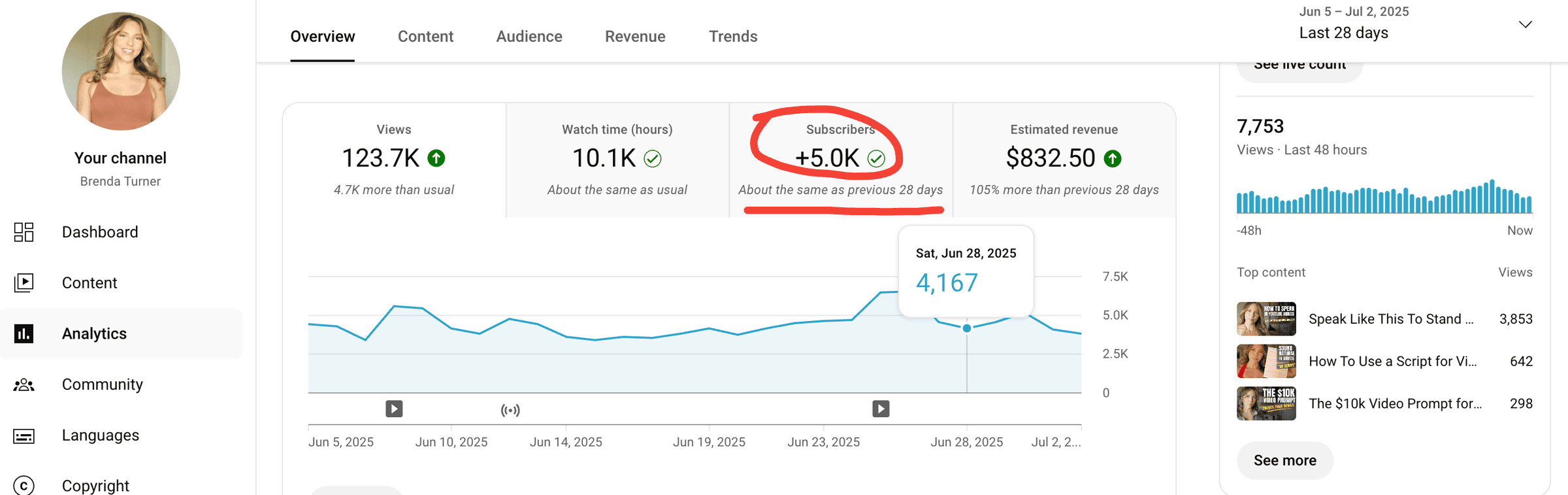
Task: Go to Dashboard in sidebar
Action: click(100, 232)
